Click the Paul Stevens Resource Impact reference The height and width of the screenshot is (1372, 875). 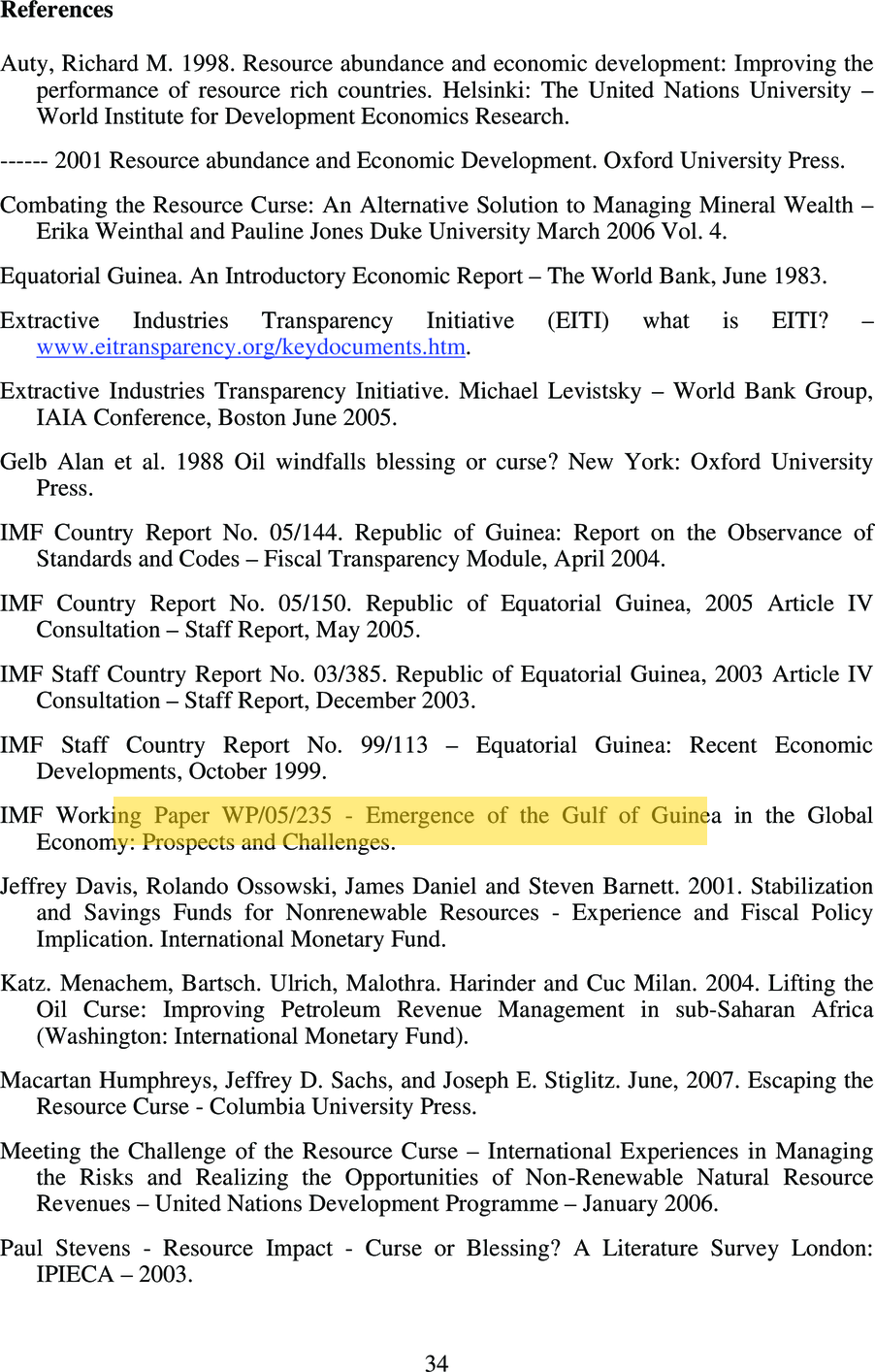437,1260
